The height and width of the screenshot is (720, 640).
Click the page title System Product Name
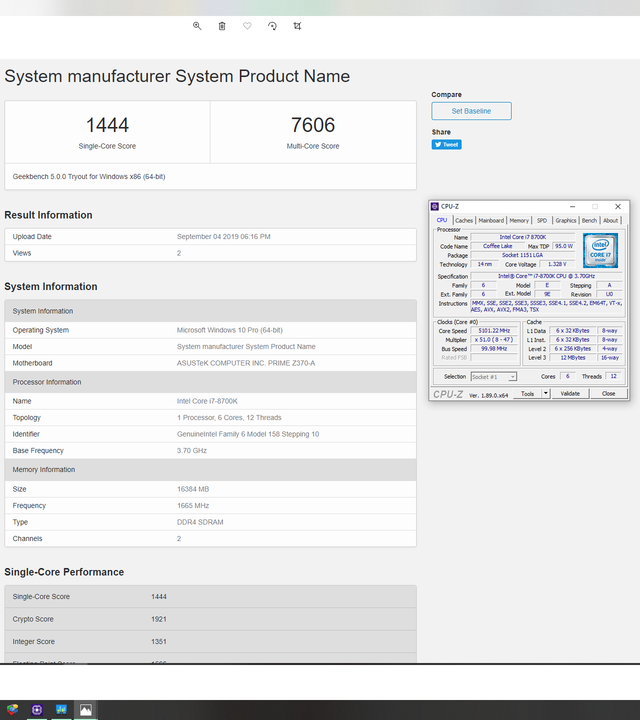[177, 76]
